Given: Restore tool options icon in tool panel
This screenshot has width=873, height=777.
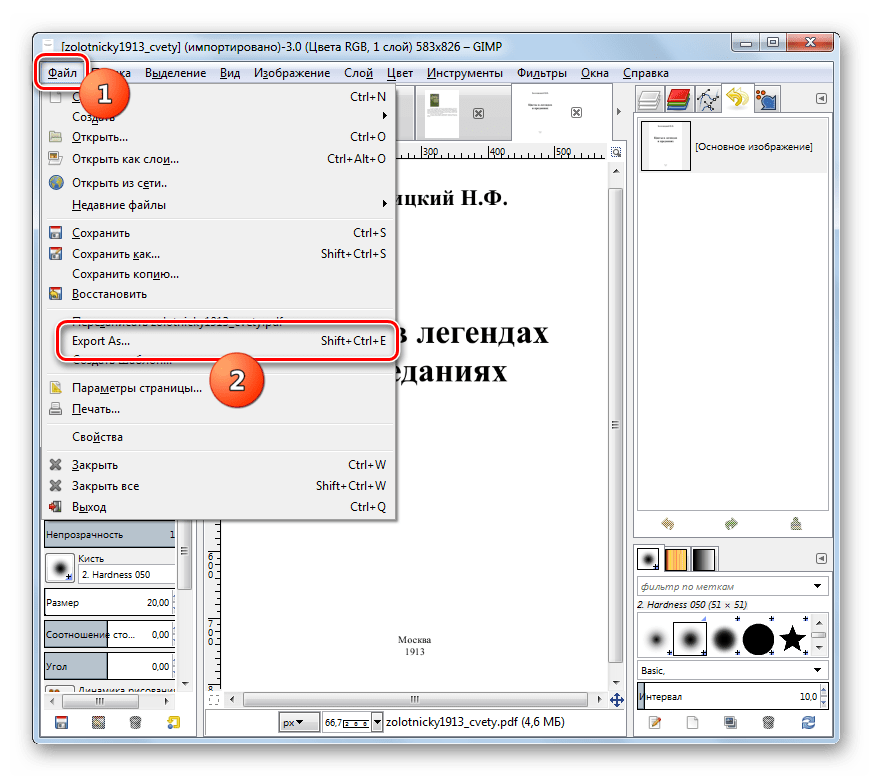Looking at the screenshot, I should pyautogui.click(x=98, y=722).
